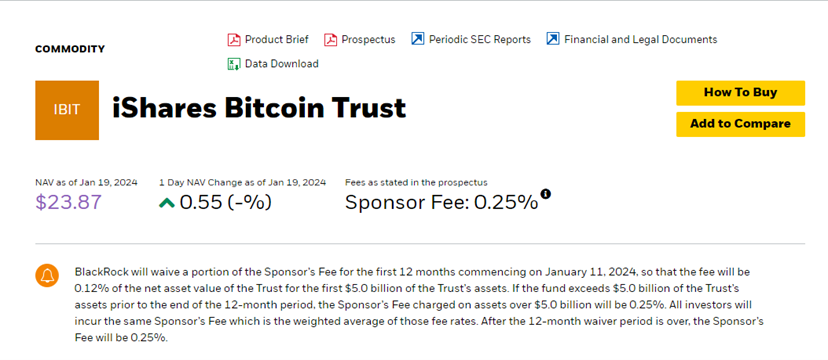
Task: Click the orange IBIT ticker tile
Action: (x=67, y=110)
